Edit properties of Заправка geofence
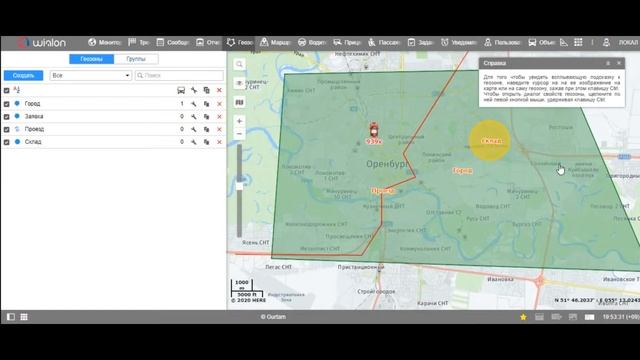 tap(193, 117)
